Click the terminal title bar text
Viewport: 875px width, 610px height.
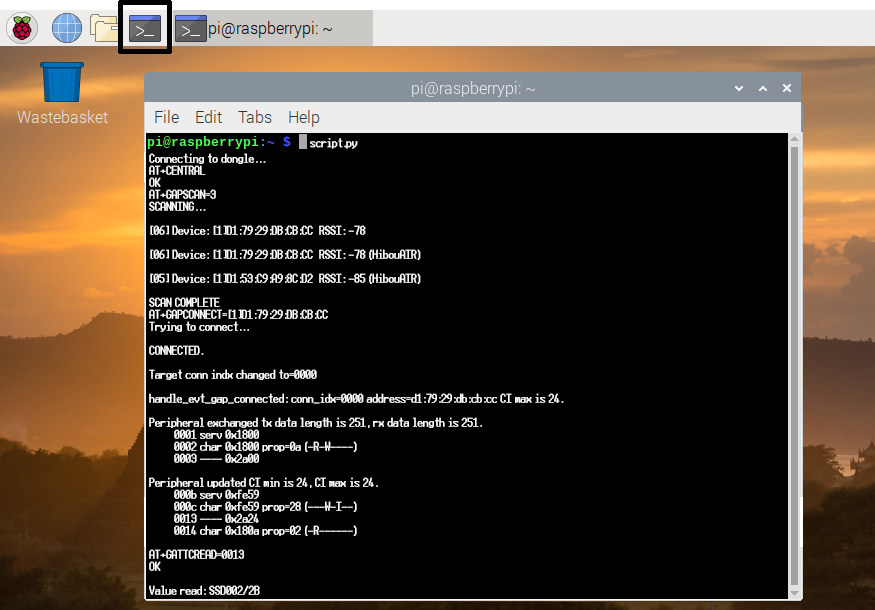pyautogui.click(x=473, y=88)
